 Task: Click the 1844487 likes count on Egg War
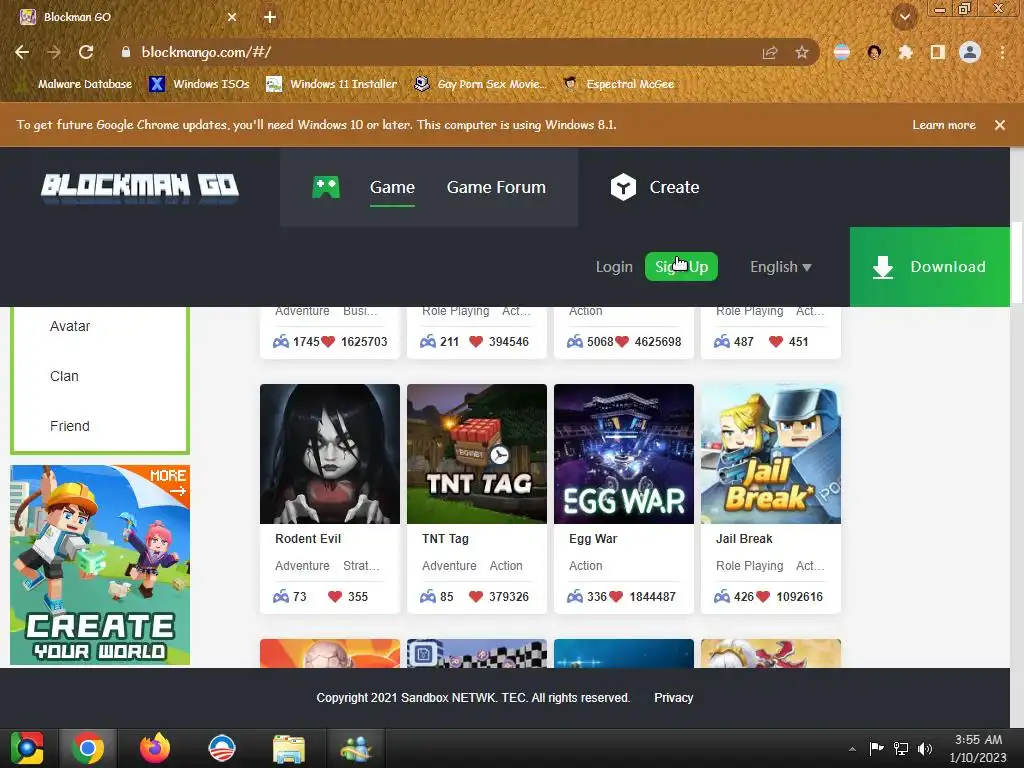[x=652, y=597]
